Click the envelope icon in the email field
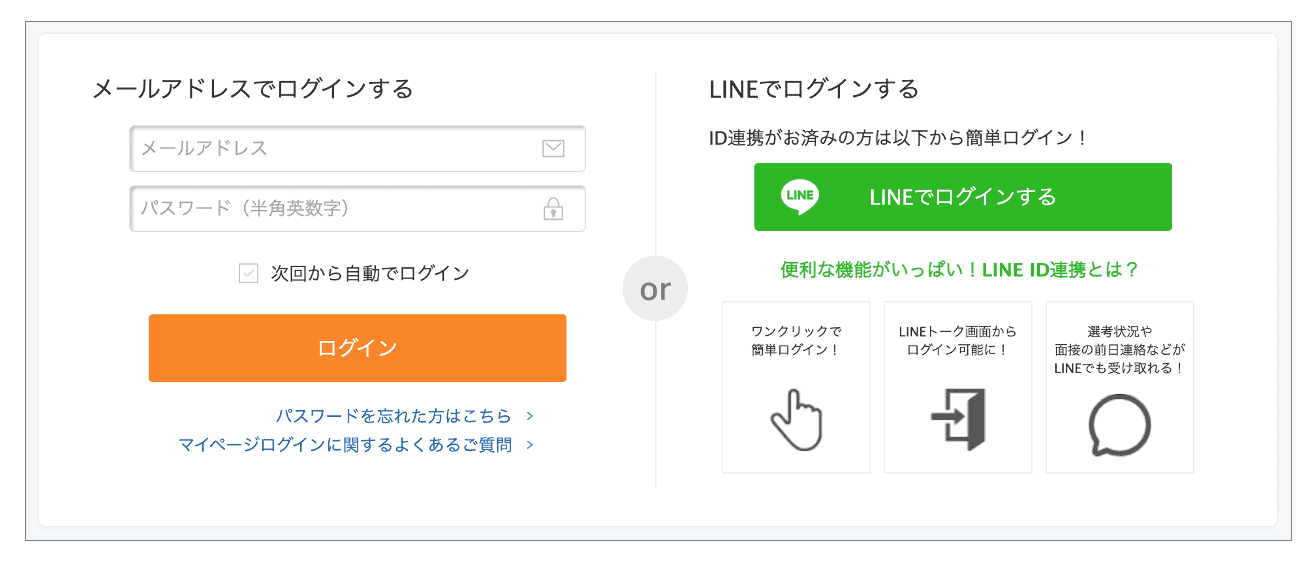The width and height of the screenshot is (1314, 566). [553, 149]
